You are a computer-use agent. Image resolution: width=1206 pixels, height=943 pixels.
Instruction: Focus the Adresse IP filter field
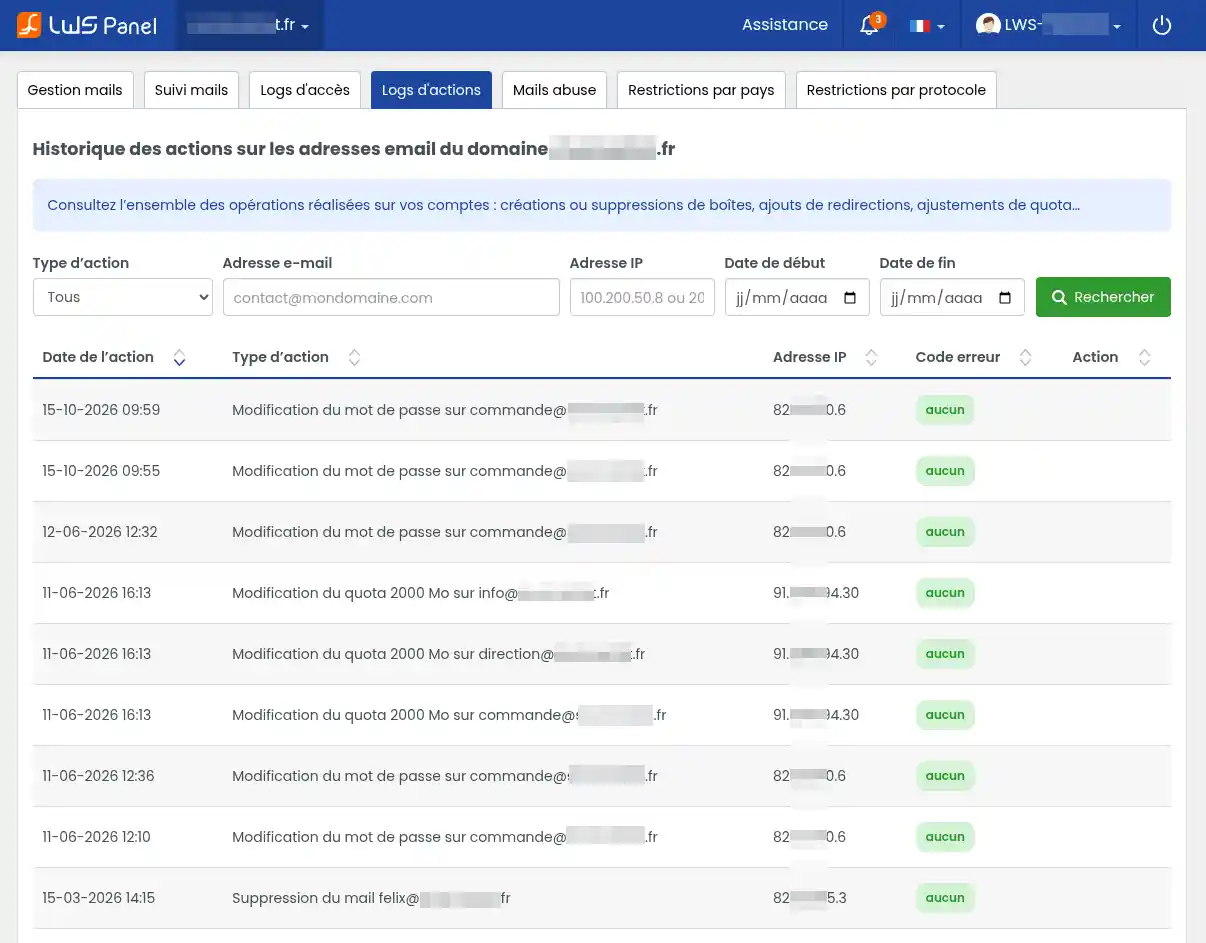pos(642,297)
